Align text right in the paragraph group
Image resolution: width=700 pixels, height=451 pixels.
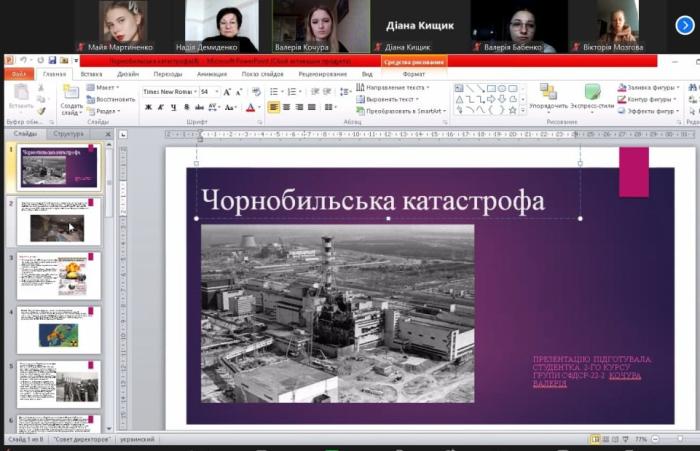click(299, 107)
